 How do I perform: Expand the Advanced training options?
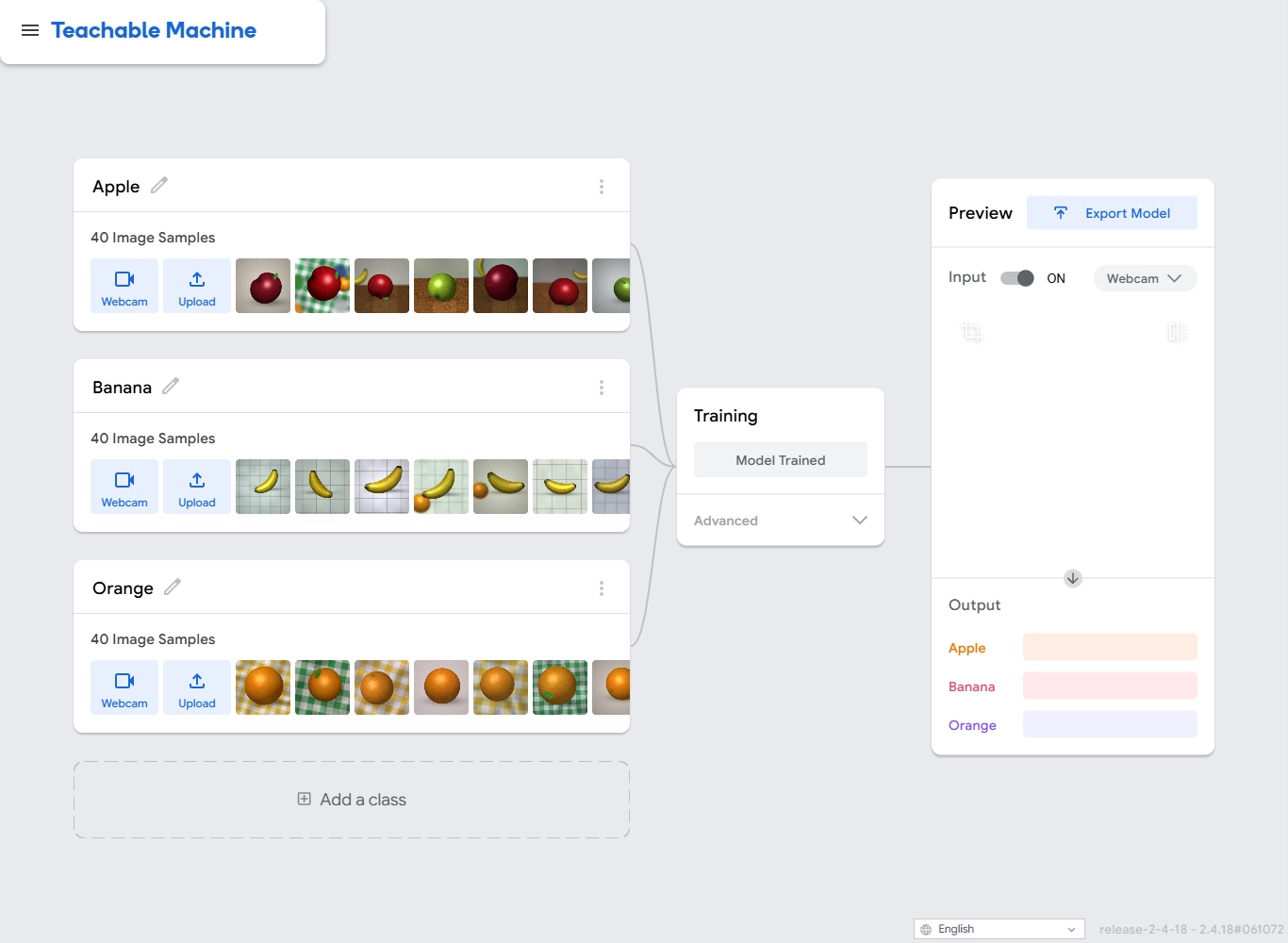click(x=781, y=521)
